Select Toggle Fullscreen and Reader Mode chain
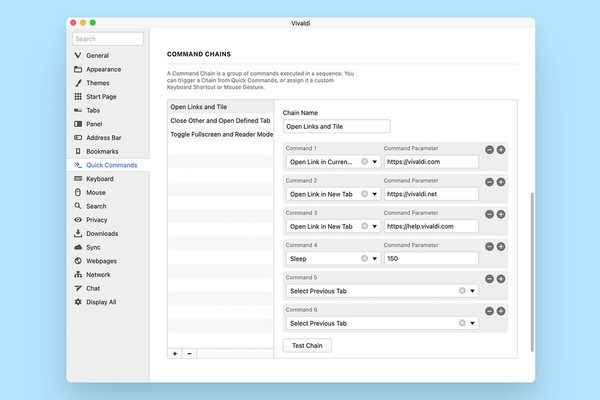 (221, 134)
